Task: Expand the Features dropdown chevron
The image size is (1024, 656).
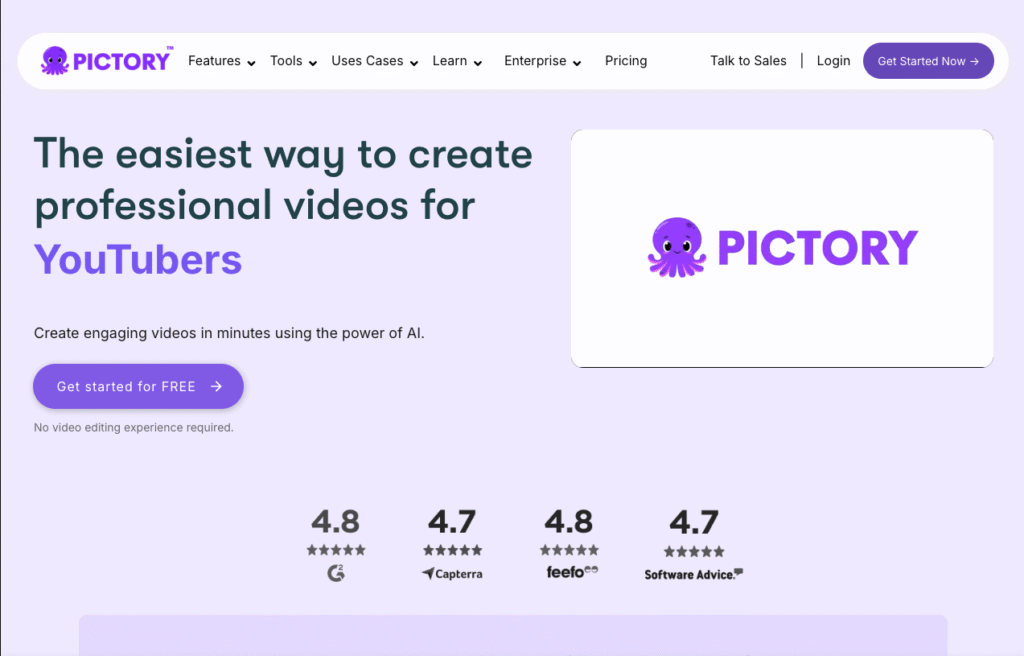Action: tap(251, 63)
